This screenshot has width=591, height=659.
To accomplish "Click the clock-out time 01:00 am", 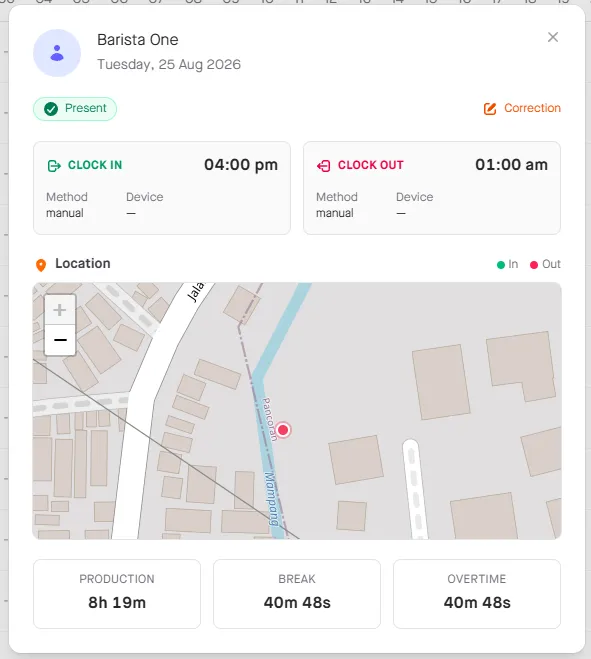I will click(511, 165).
